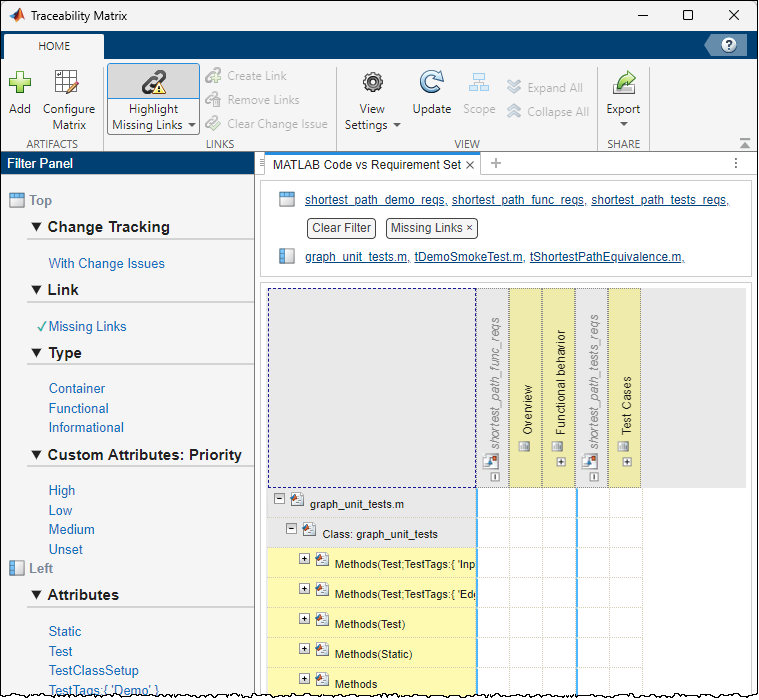759x700 pixels.
Task: Collapse the graph_unit_tests.m tree row
Action: pyautogui.click(x=279, y=499)
